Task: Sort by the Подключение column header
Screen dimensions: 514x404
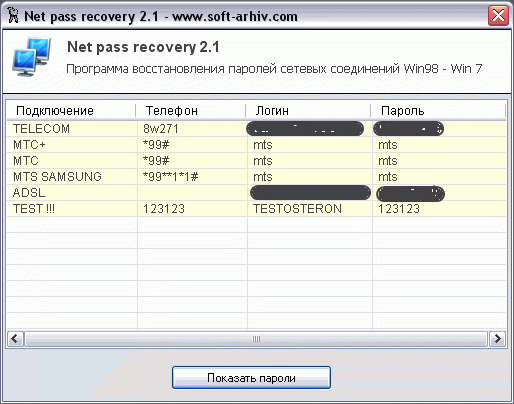Action: click(x=71, y=111)
